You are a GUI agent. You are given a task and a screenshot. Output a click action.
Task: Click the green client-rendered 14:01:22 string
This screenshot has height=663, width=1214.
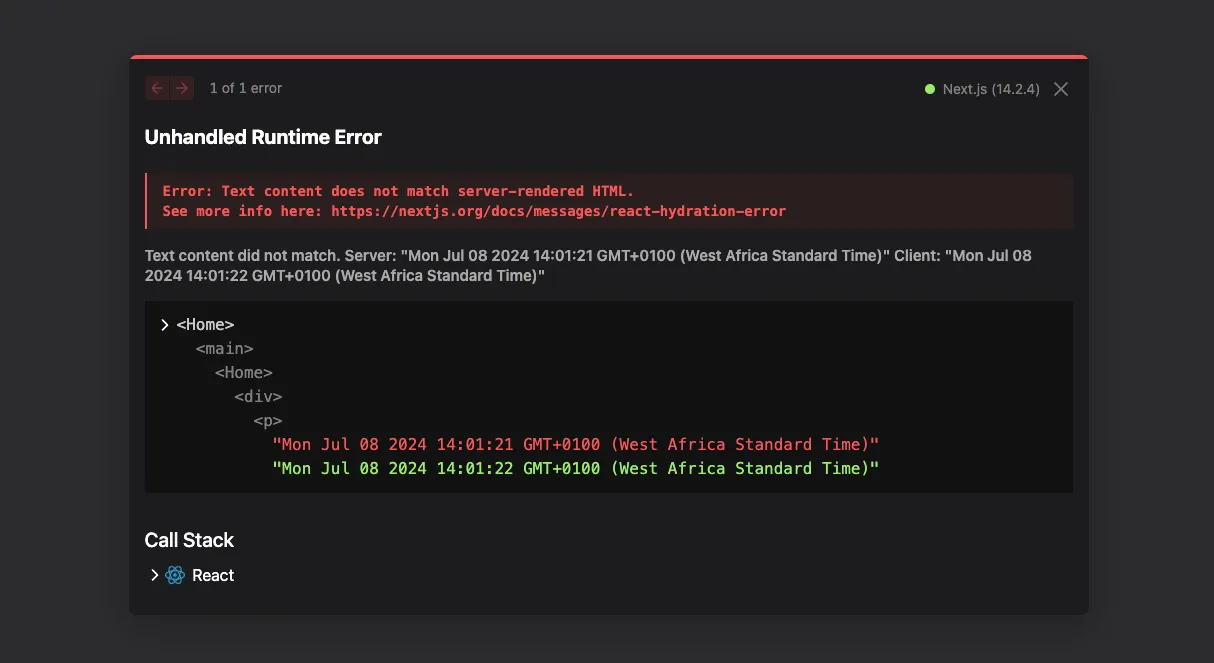pyautogui.click(x=575, y=469)
